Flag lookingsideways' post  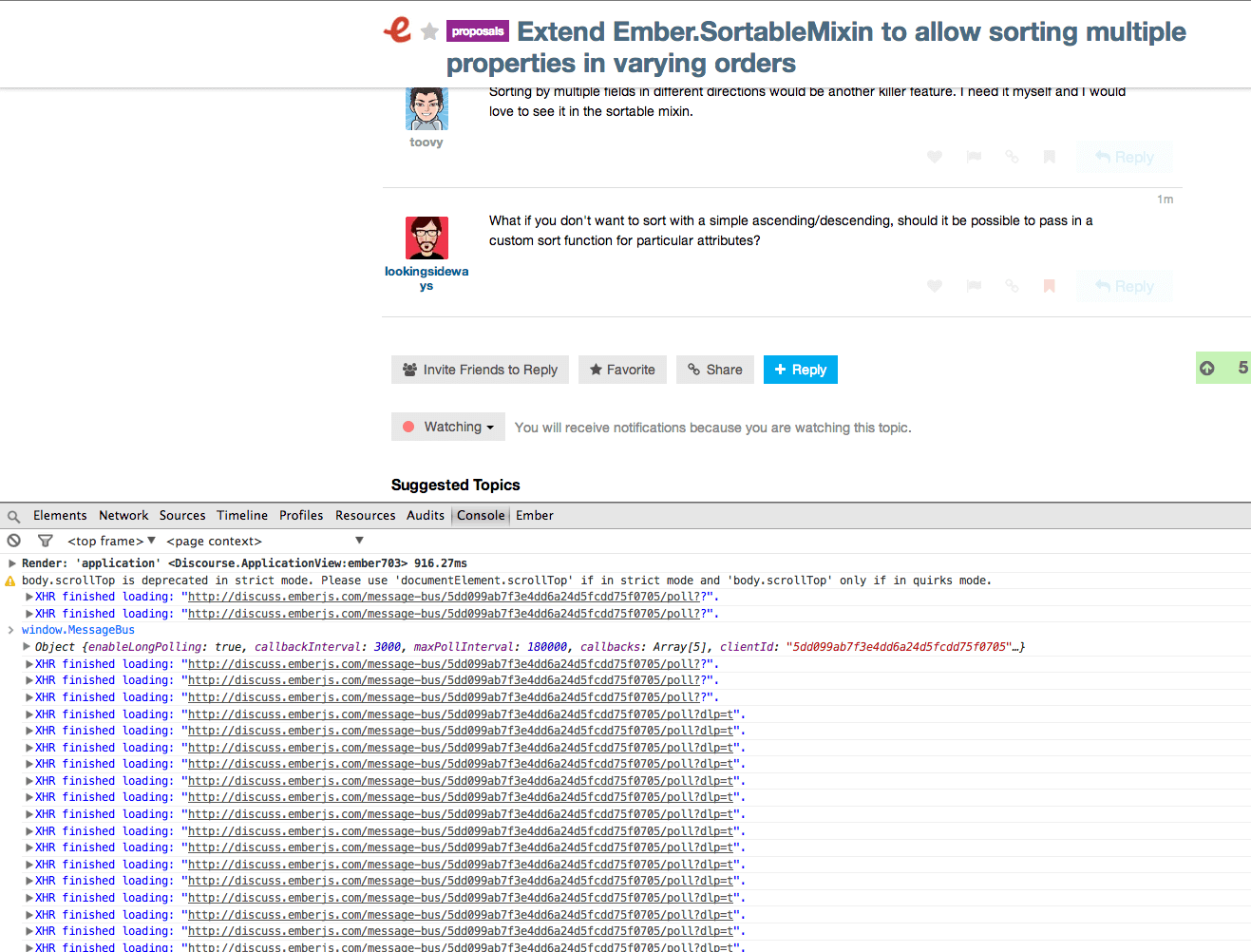[x=974, y=286]
